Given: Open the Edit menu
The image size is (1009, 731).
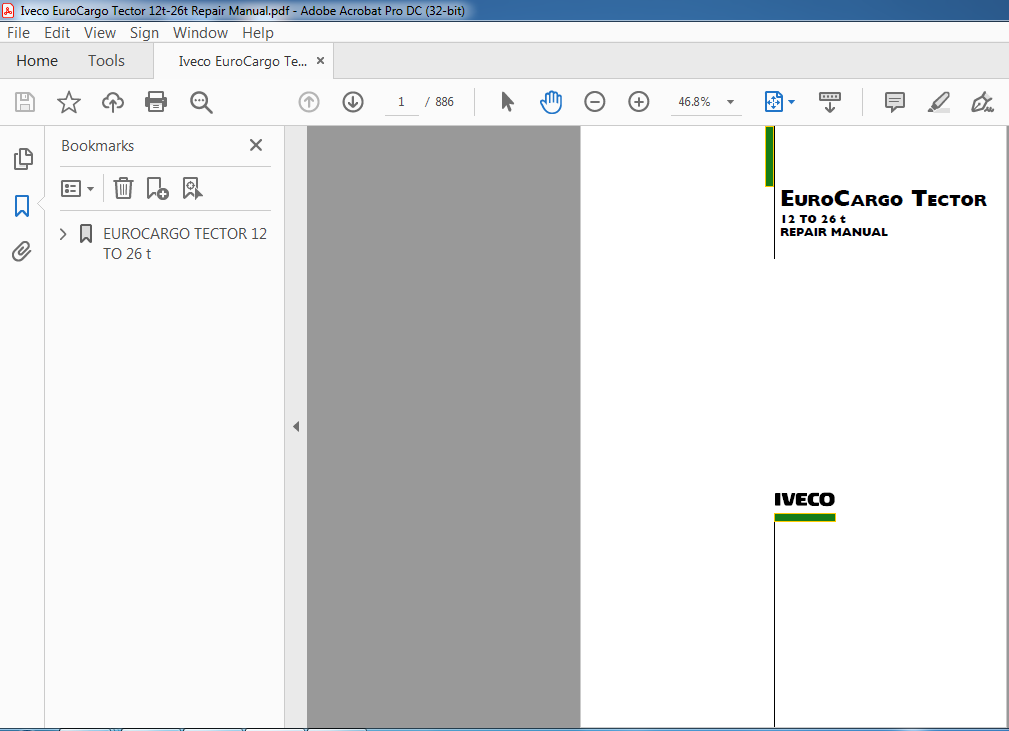Looking at the screenshot, I should pos(57,33).
